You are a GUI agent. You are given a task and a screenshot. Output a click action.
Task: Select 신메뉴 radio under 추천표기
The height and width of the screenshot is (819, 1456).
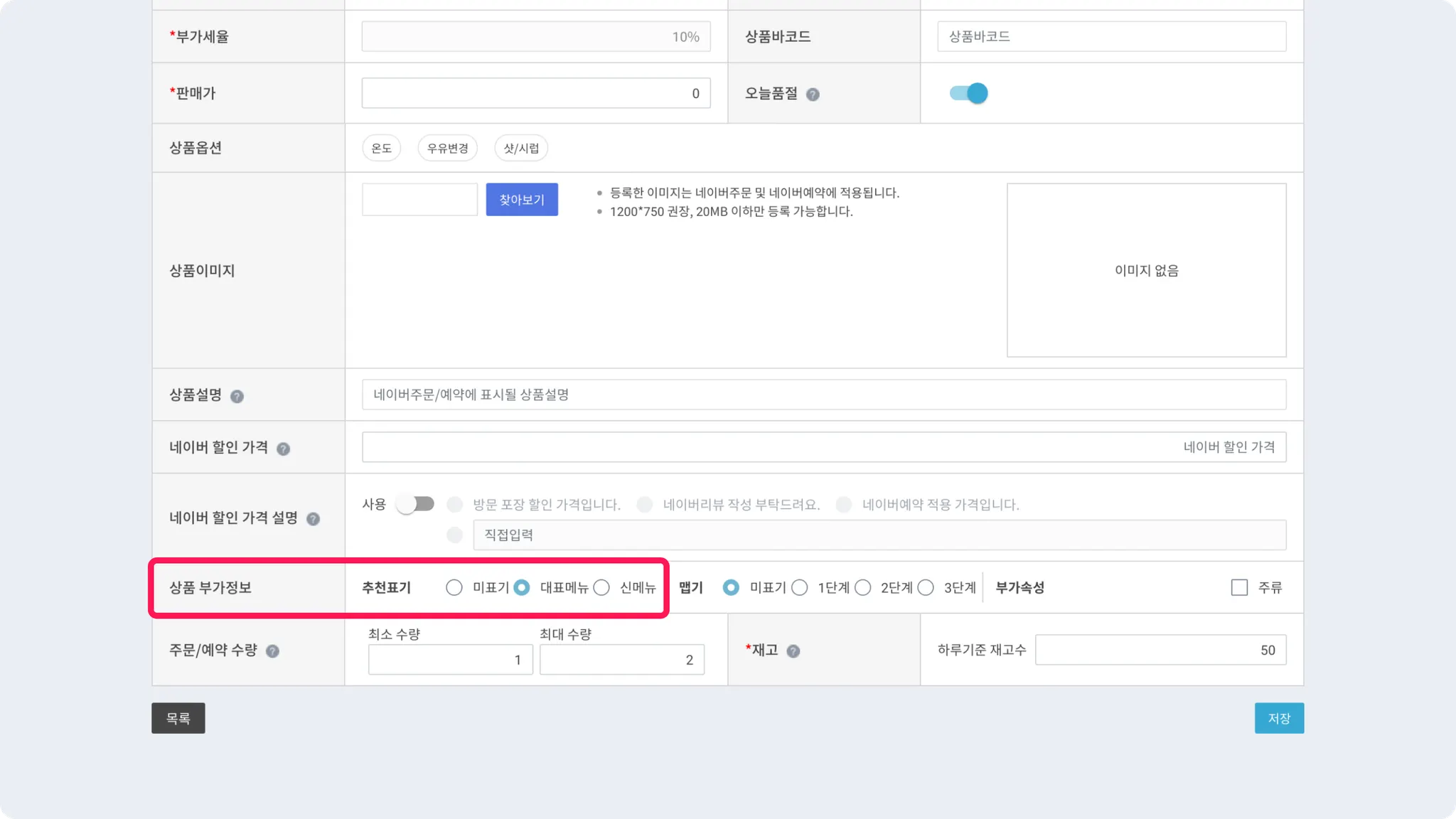(601, 587)
